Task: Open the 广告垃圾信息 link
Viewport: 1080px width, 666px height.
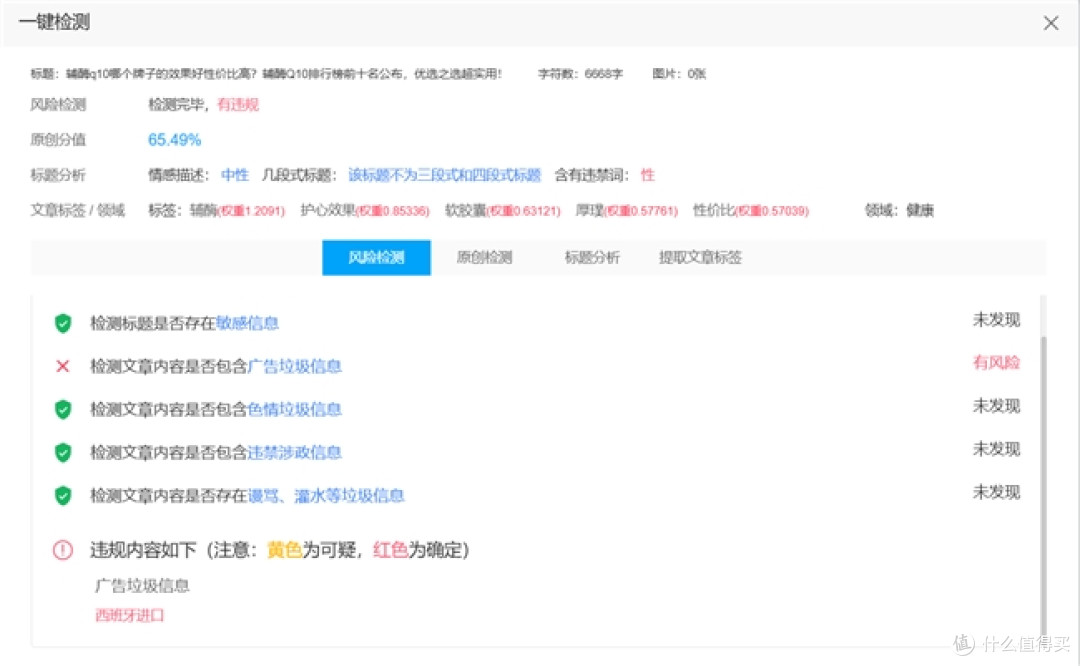Action: coord(295,366)
